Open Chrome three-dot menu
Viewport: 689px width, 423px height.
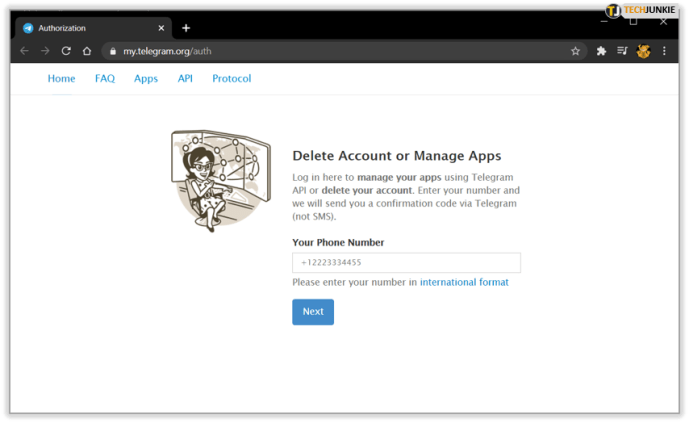click(x=664, y=51)
